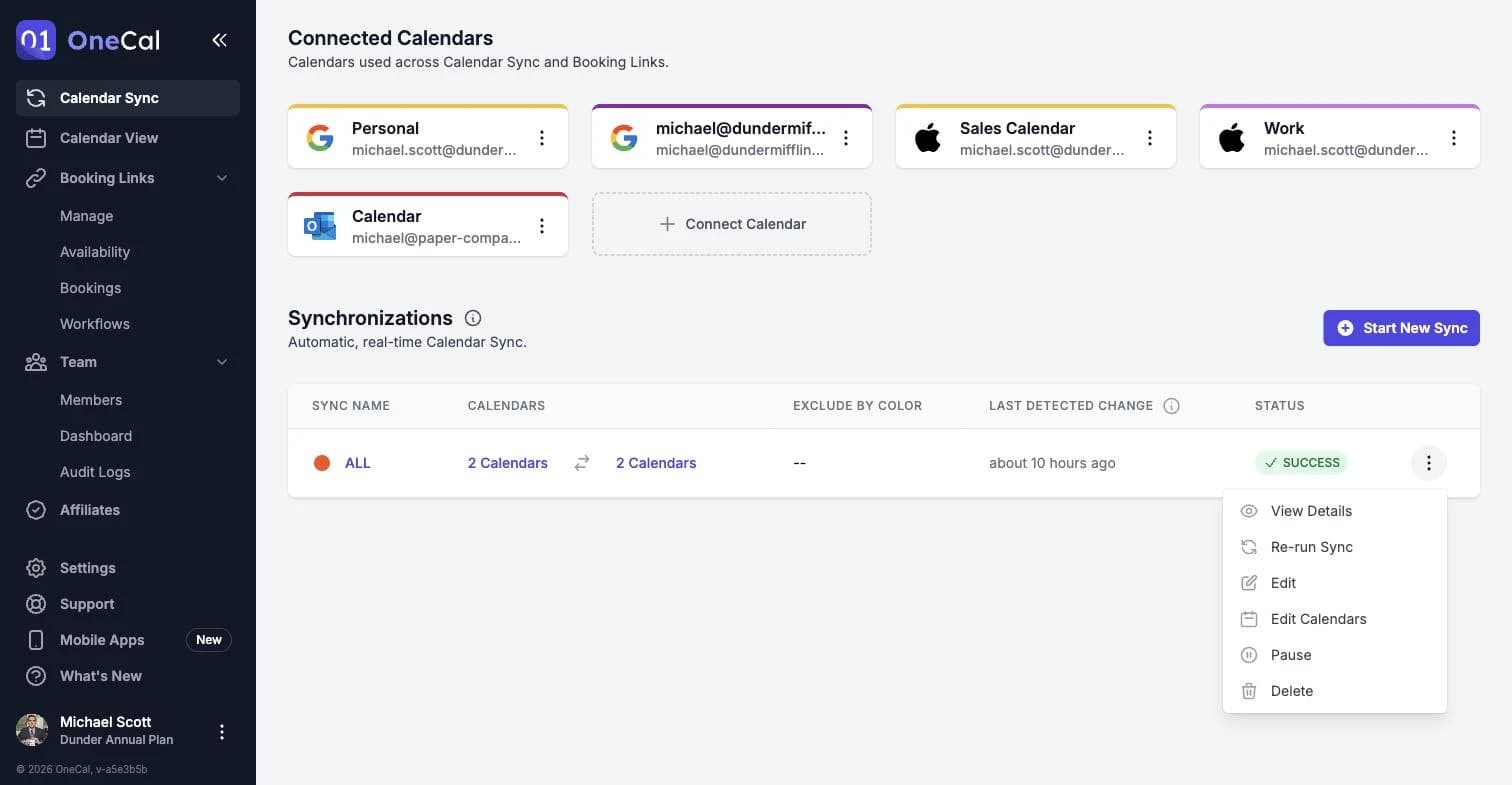Click Apple icon on Work calendar card

pos(1232,138)
